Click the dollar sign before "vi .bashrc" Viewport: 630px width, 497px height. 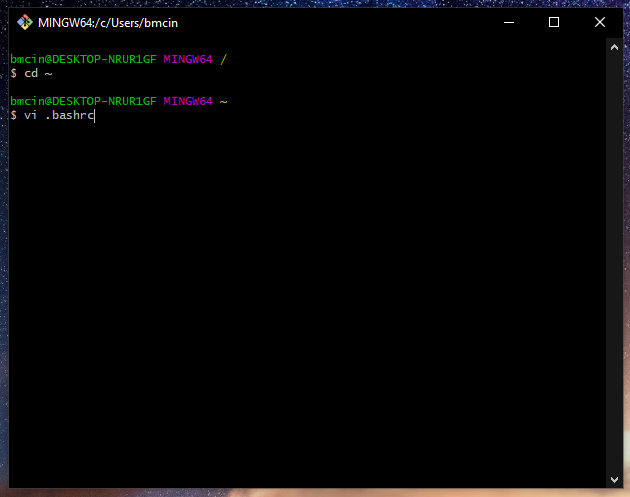[14, 115]
